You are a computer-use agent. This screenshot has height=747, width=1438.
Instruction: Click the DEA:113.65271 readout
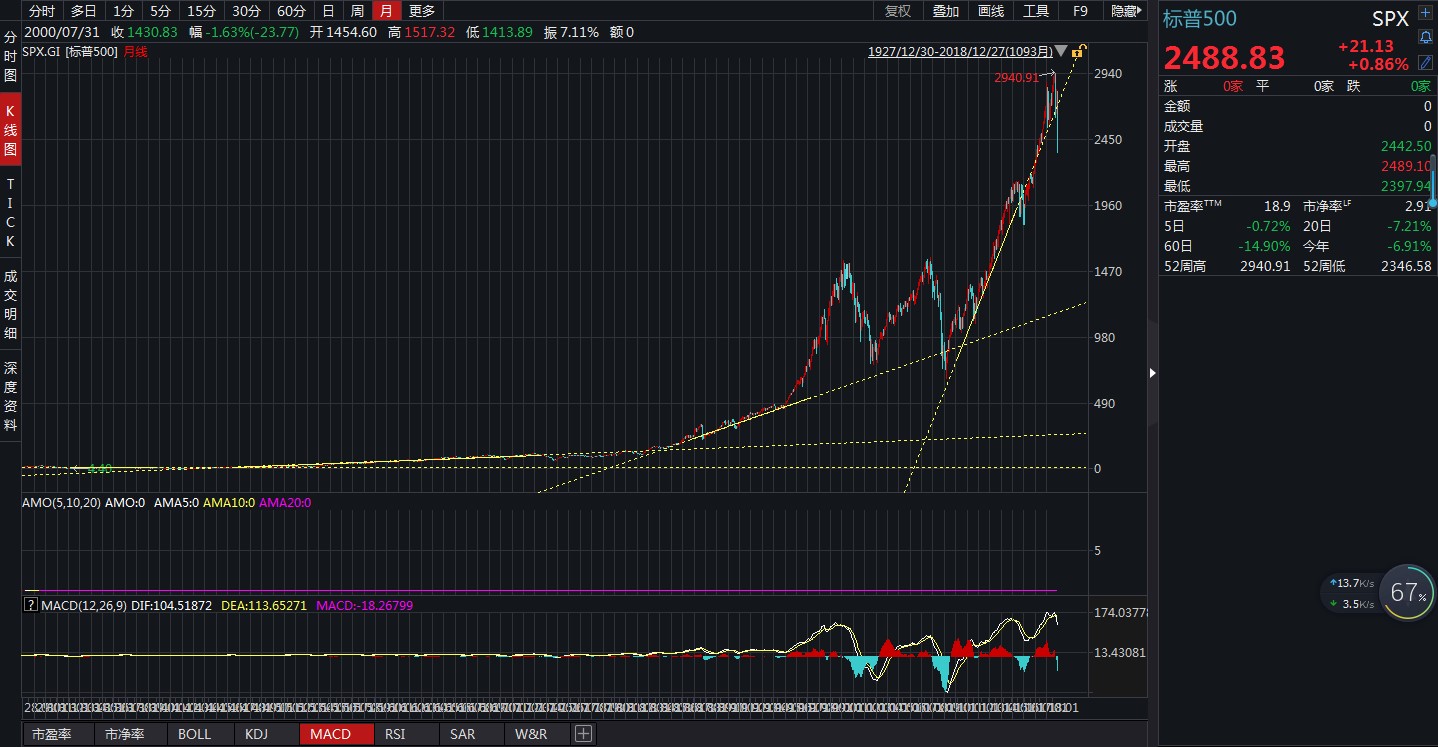click(264, 605)
